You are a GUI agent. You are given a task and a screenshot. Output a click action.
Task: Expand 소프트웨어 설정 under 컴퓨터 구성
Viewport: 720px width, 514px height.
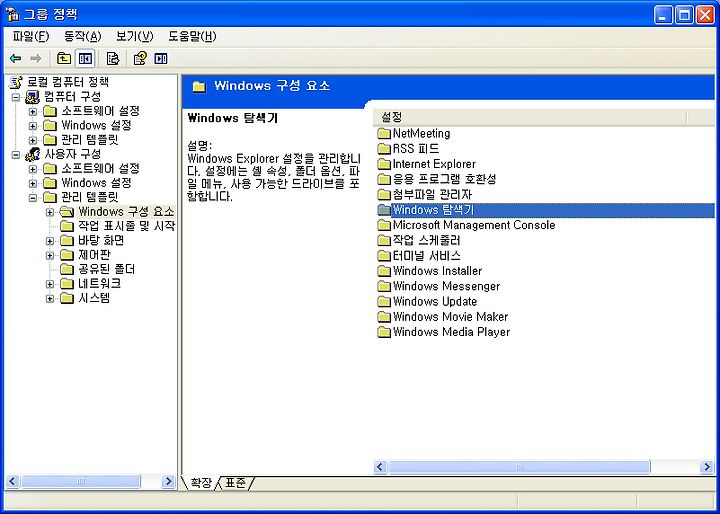tap(33, 111)
